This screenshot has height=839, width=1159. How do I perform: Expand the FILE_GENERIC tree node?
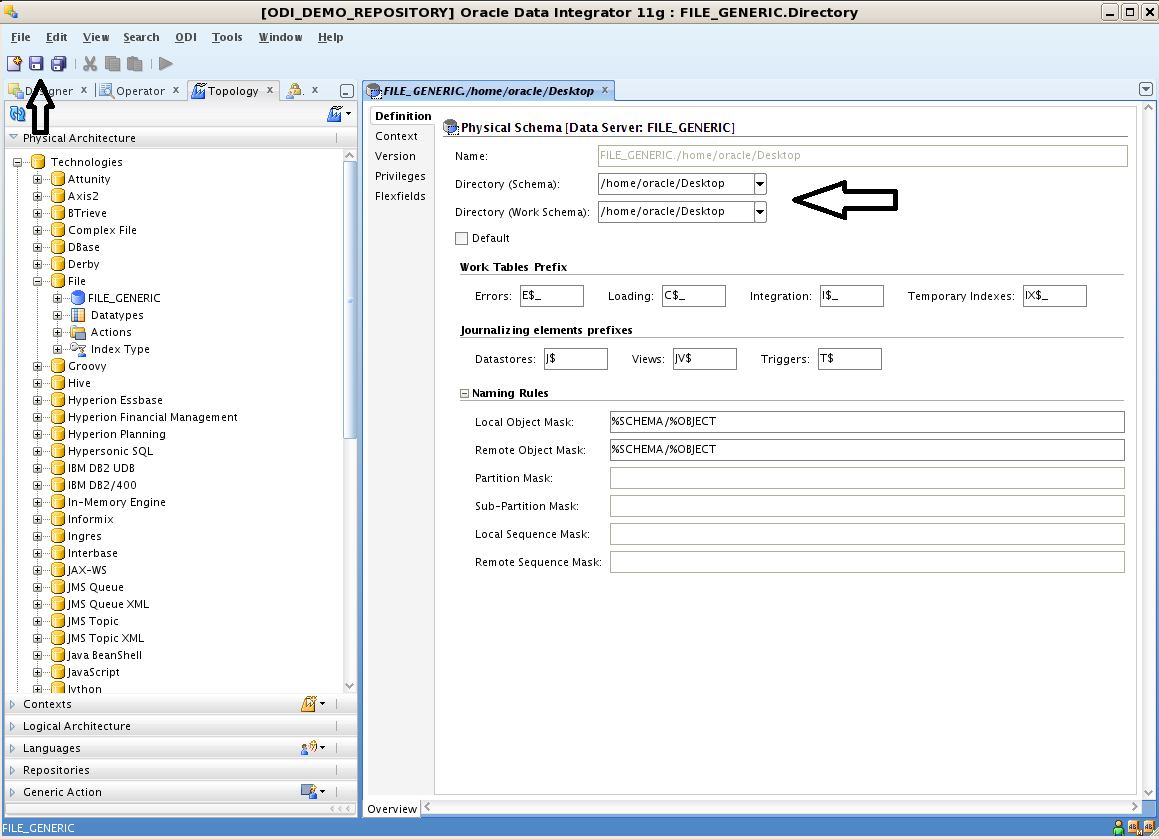(58, 298)
